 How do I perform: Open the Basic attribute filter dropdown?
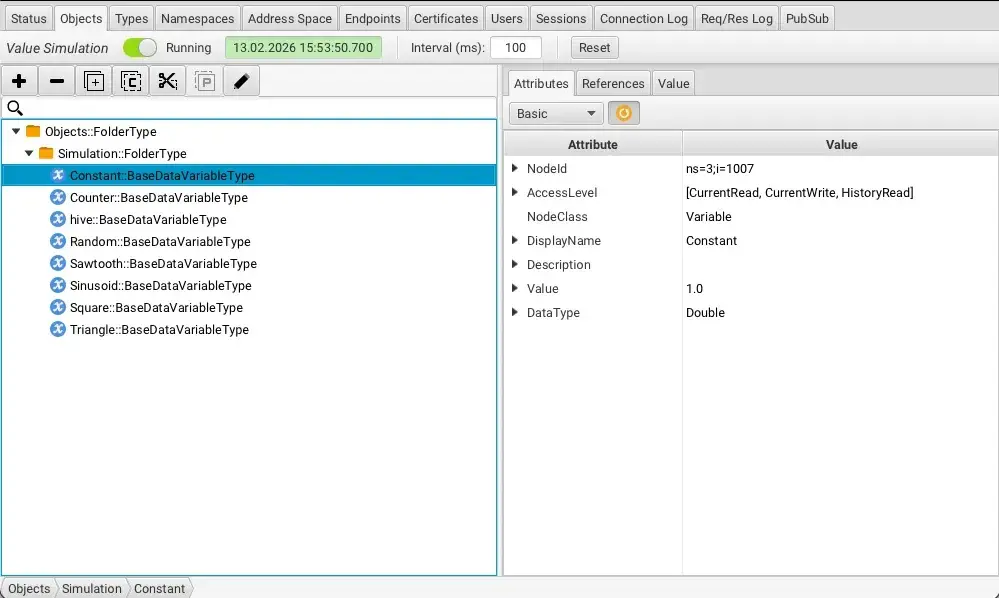[556, 113]
